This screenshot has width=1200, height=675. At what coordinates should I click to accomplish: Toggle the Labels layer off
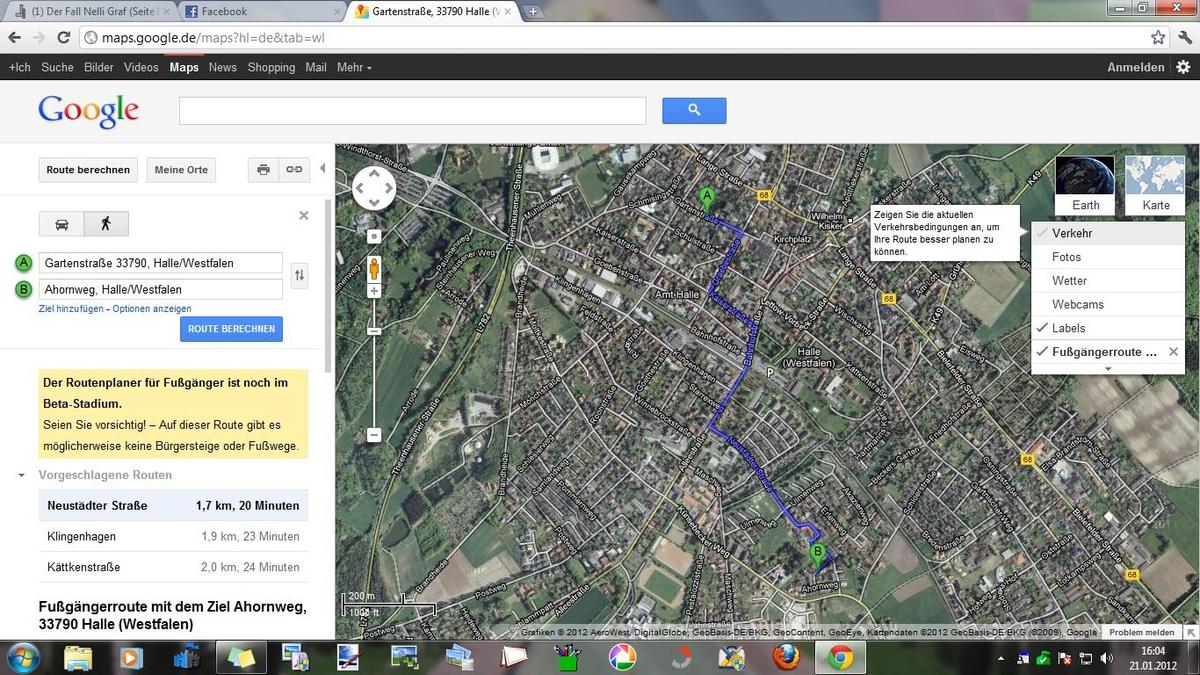(1108, 328)
